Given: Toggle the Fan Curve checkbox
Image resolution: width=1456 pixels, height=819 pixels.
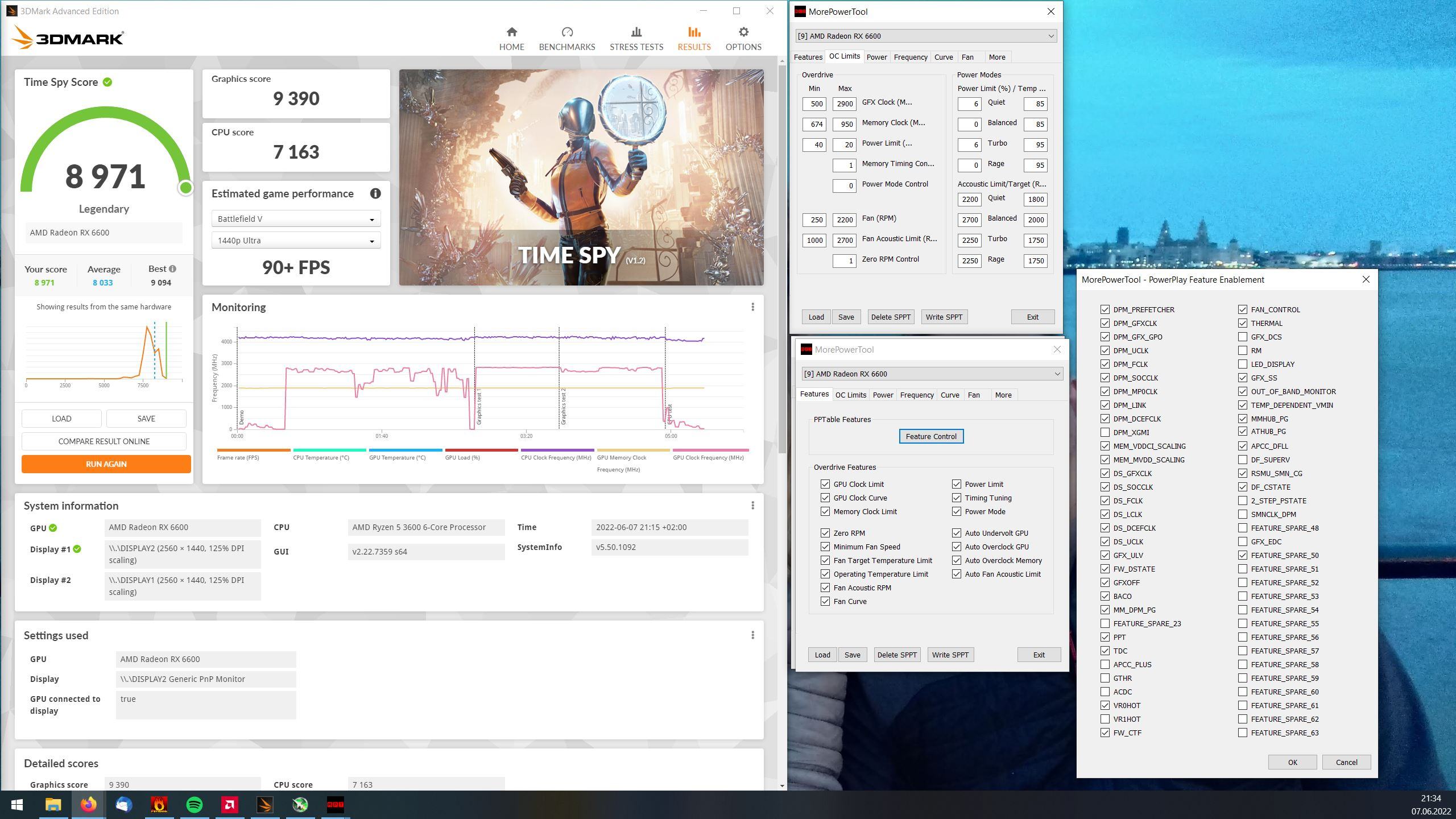Looking at the screenshot, I should tap(825, 601).
